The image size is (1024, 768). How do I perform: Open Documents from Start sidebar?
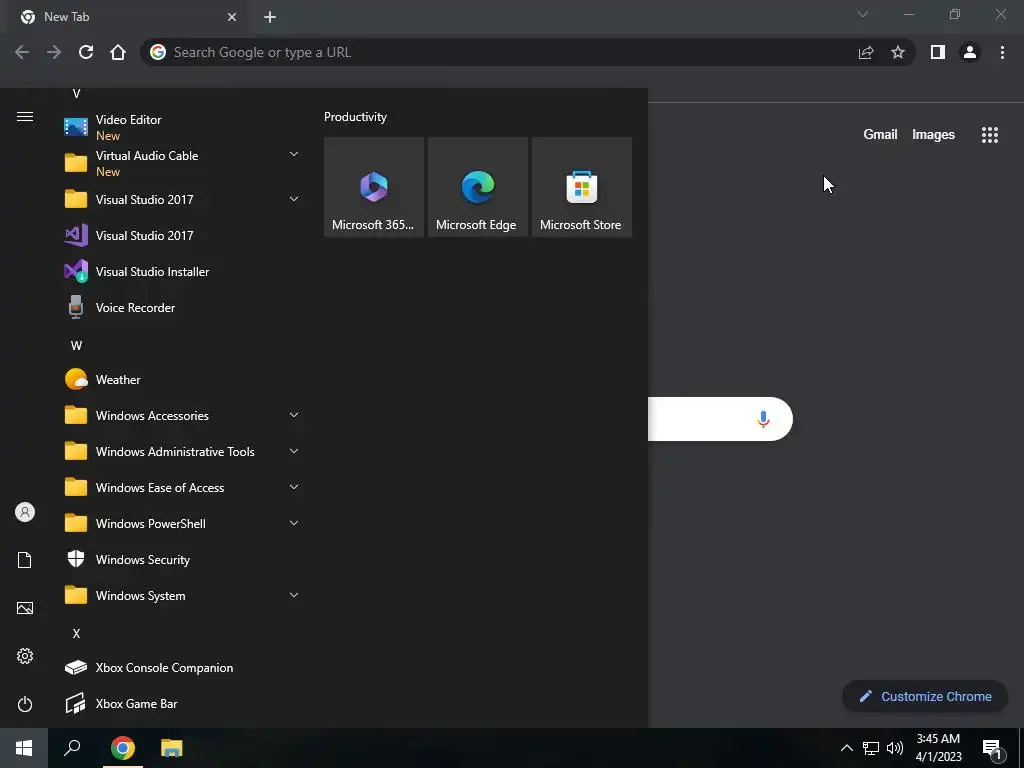25,560
